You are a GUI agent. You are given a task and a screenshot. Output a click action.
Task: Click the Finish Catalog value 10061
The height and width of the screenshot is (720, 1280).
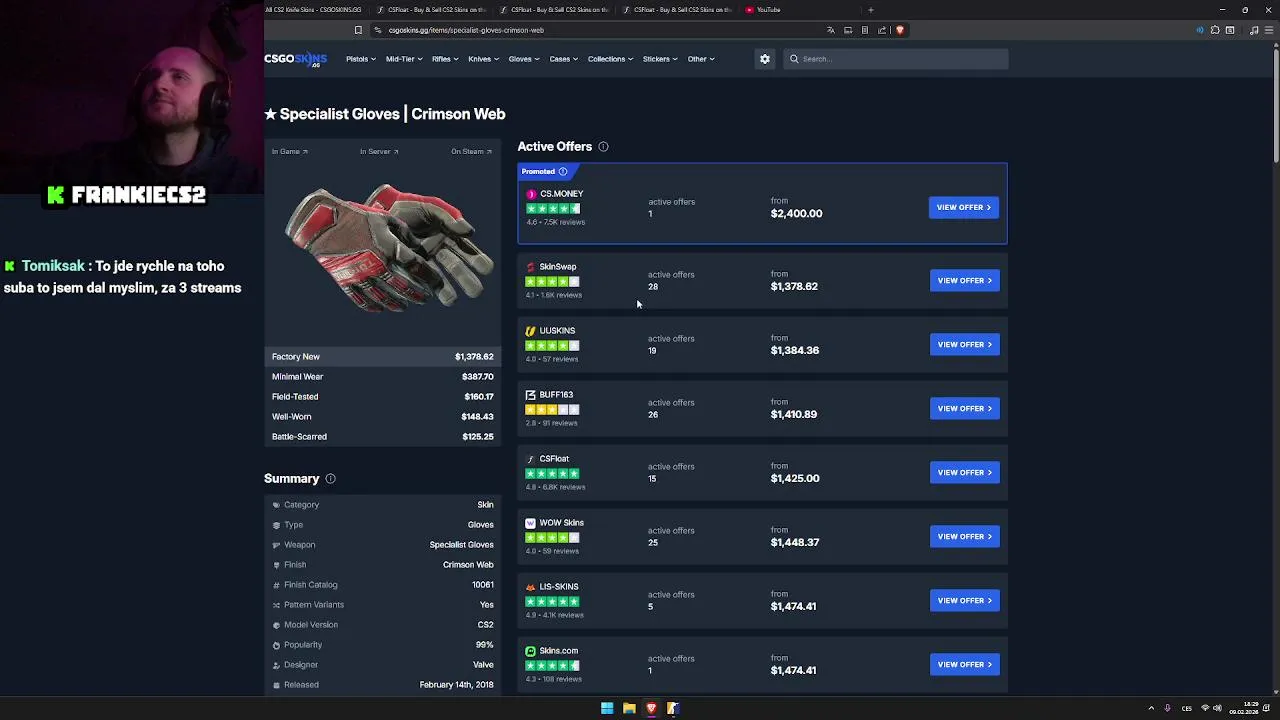point(483,585)
